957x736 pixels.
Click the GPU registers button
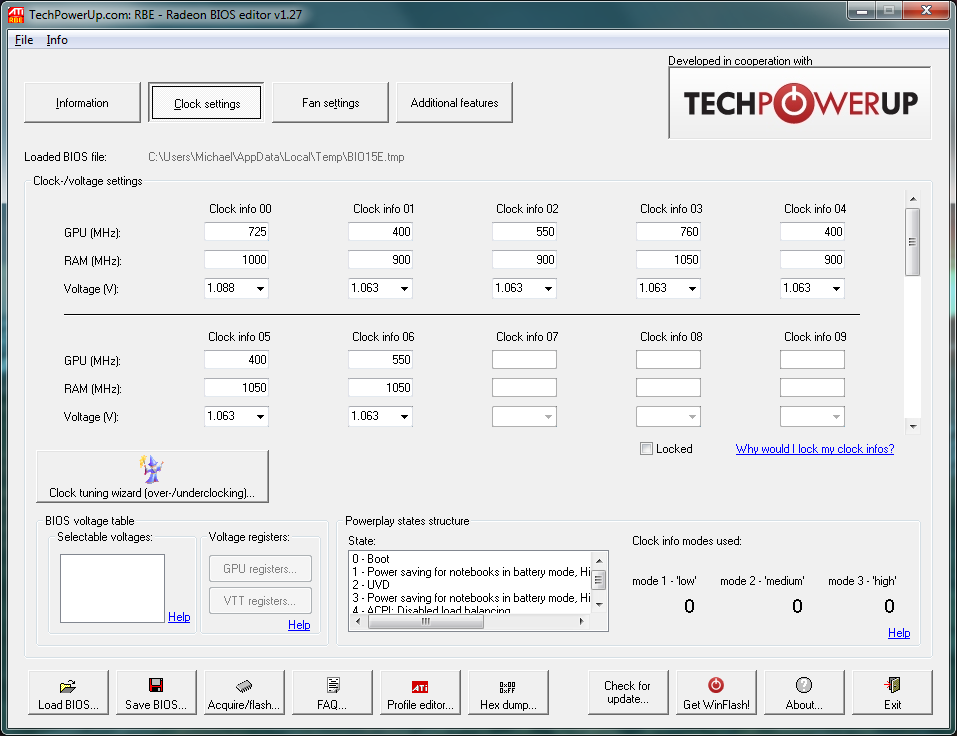pos(260,569)
